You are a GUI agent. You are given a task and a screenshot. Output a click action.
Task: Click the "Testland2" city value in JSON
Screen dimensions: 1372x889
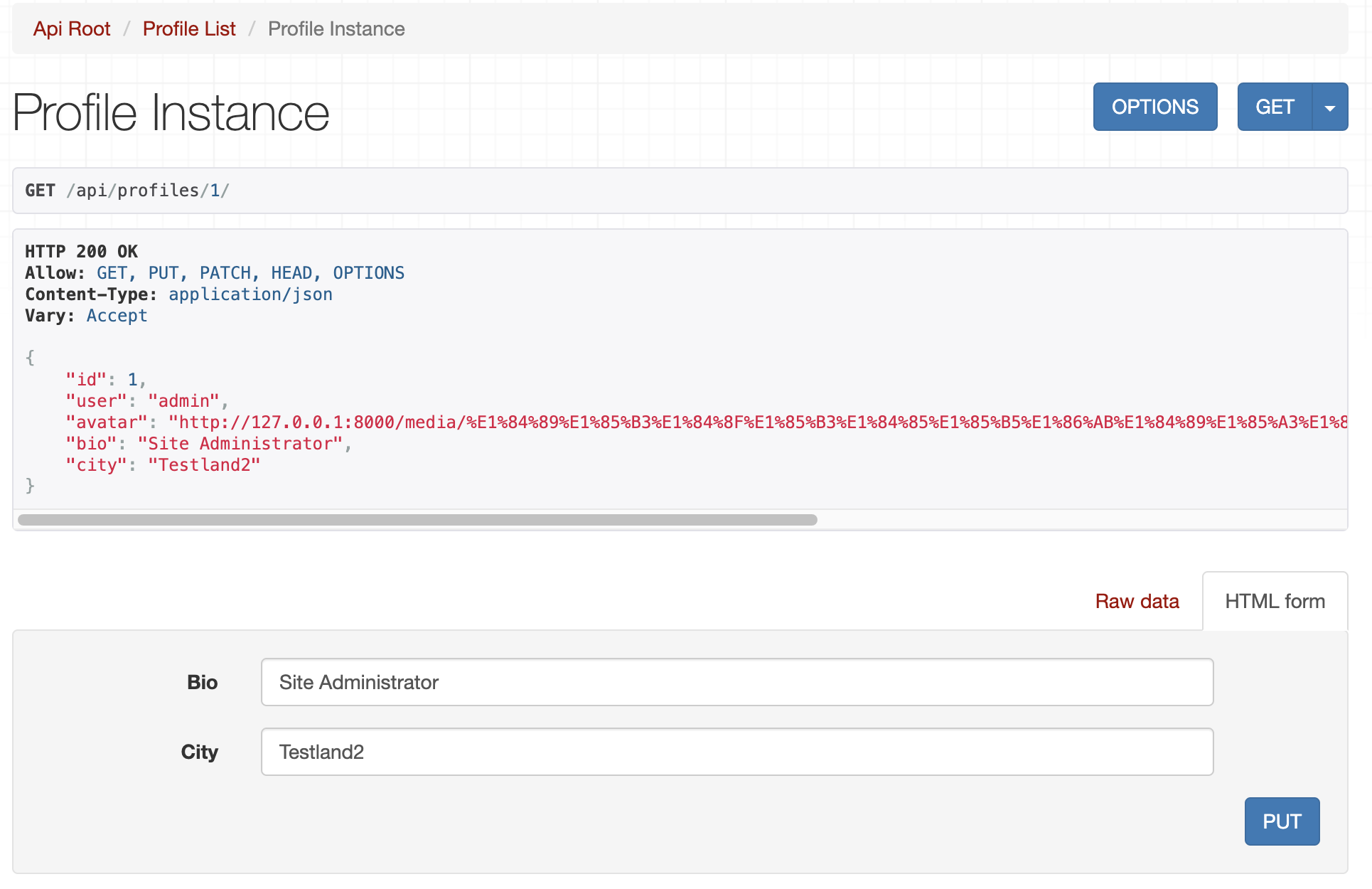click(204, 465)
